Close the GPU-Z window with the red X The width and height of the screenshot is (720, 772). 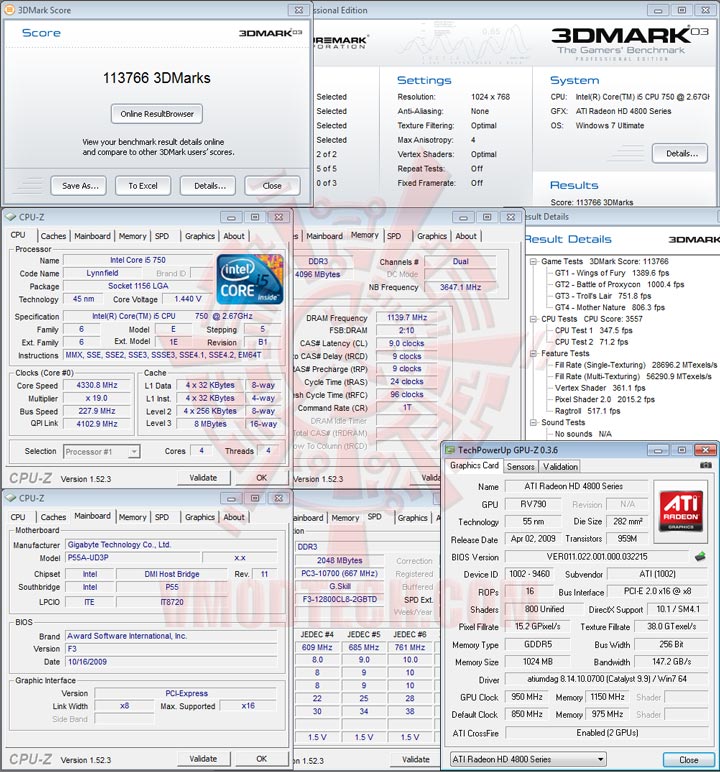point(705,450)
